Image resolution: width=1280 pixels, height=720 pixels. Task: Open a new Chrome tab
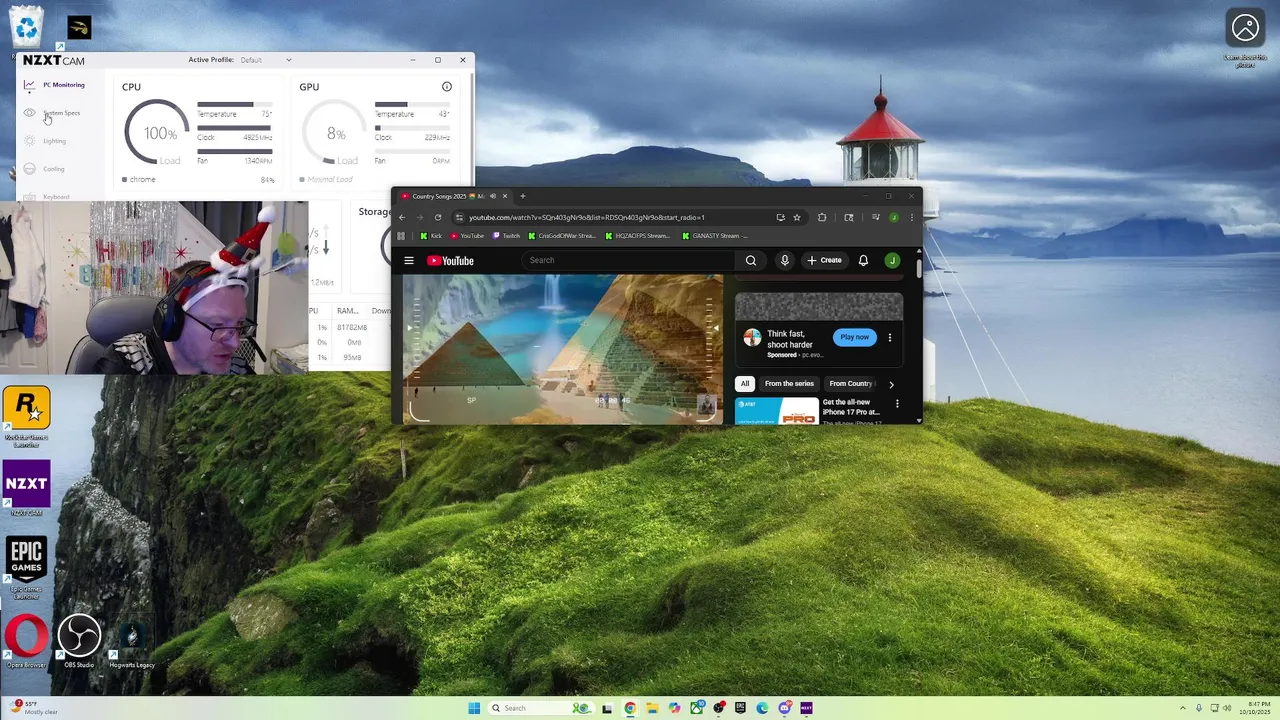coord(522,196)
